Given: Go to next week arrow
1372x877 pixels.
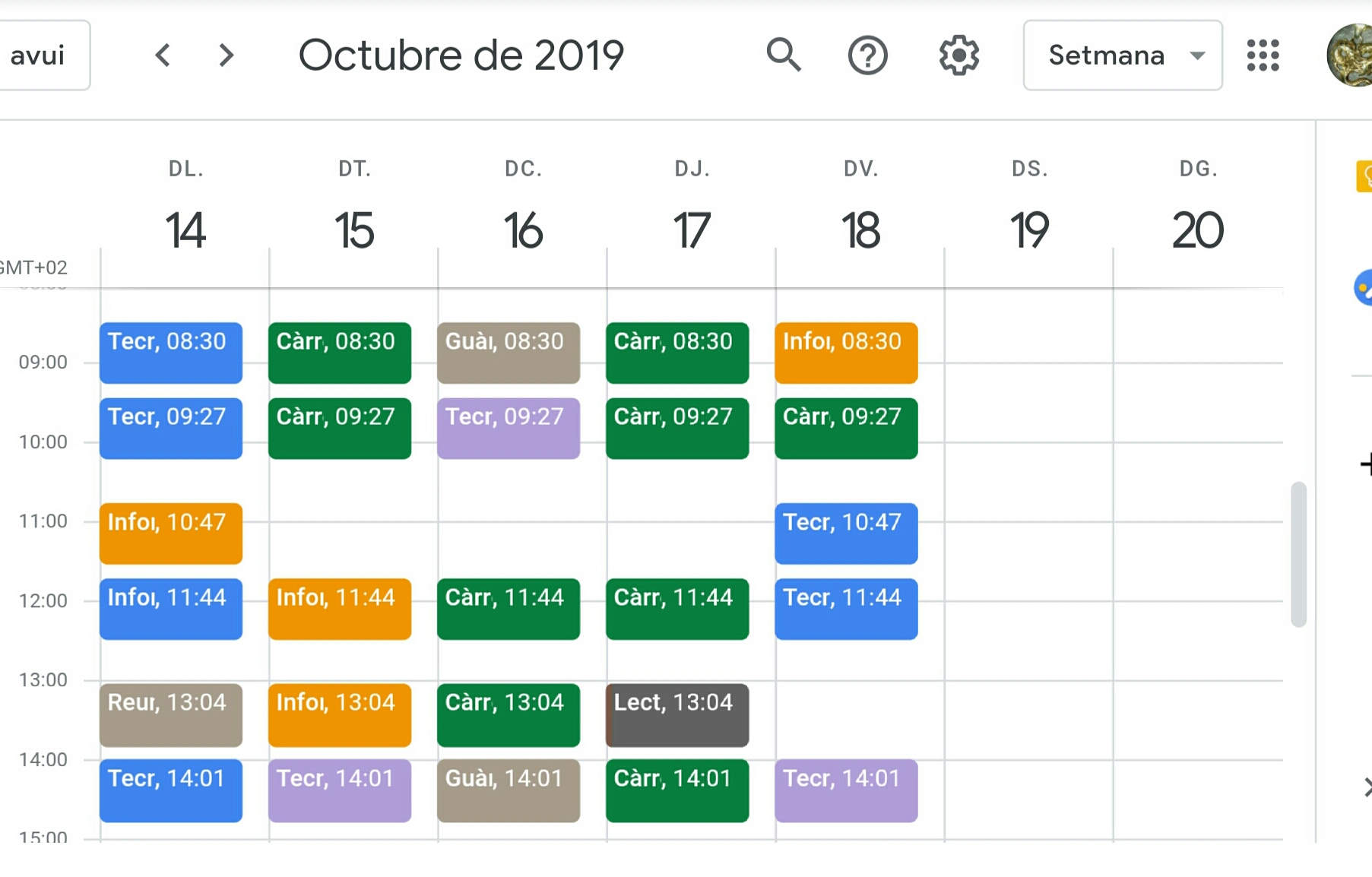Looking at the screenshot, I should (x=226, y=55).
